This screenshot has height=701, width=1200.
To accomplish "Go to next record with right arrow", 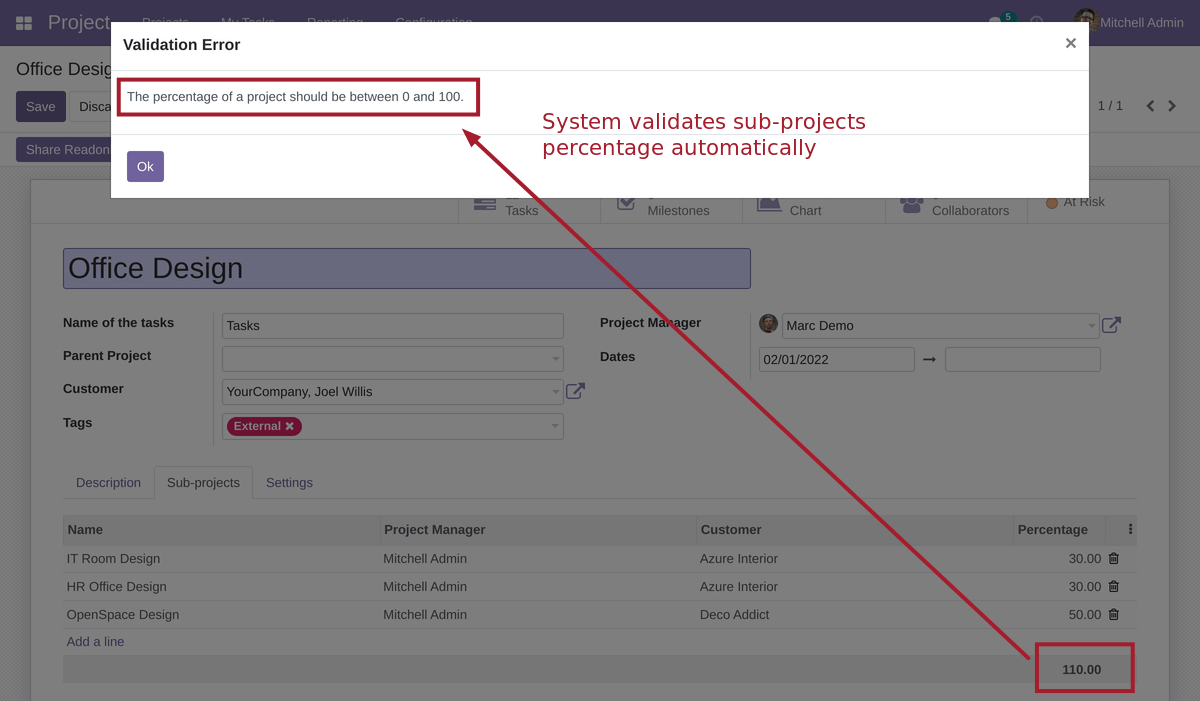I will (x=1173, y=105).
